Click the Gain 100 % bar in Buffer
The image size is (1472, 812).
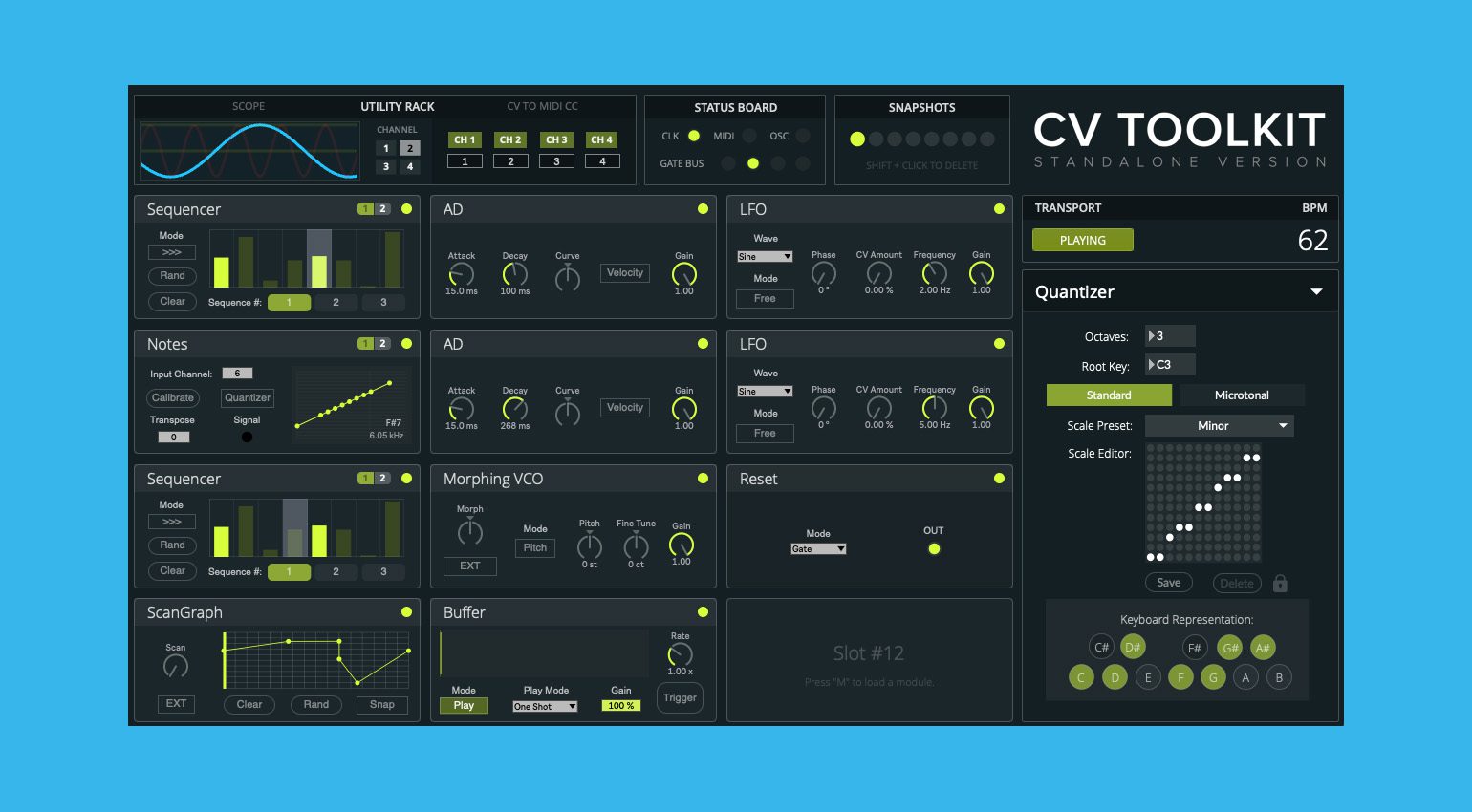pyautogui.click(x=621, y=706)
